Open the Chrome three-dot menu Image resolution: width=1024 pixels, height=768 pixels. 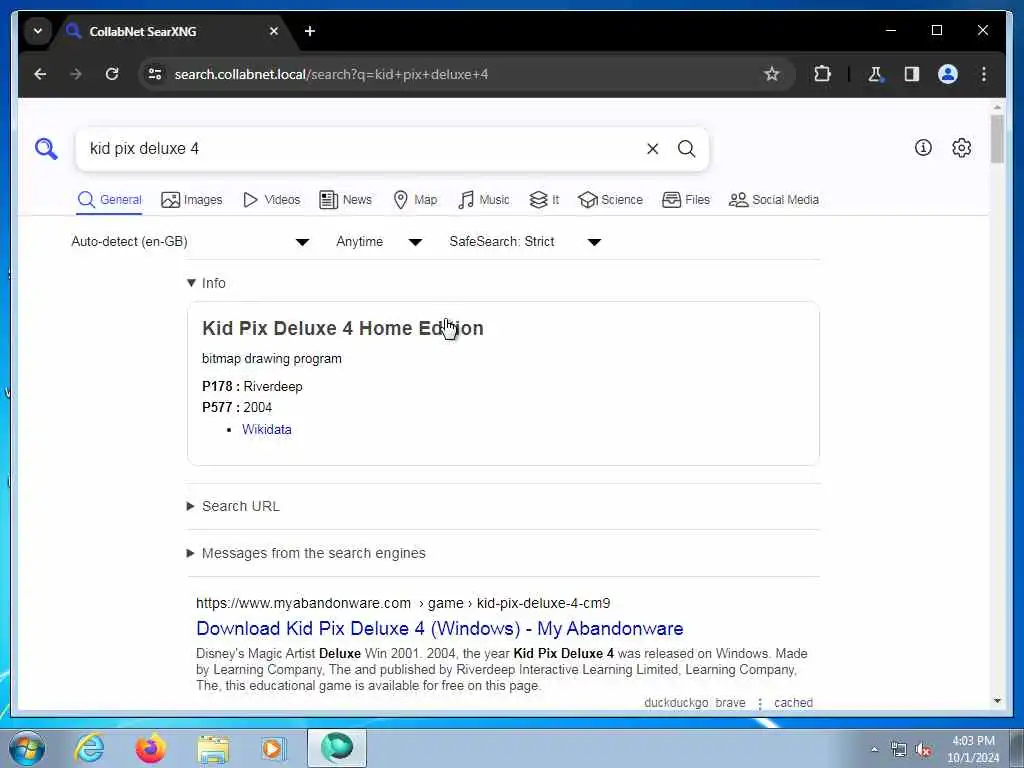(x=984, y=74)
